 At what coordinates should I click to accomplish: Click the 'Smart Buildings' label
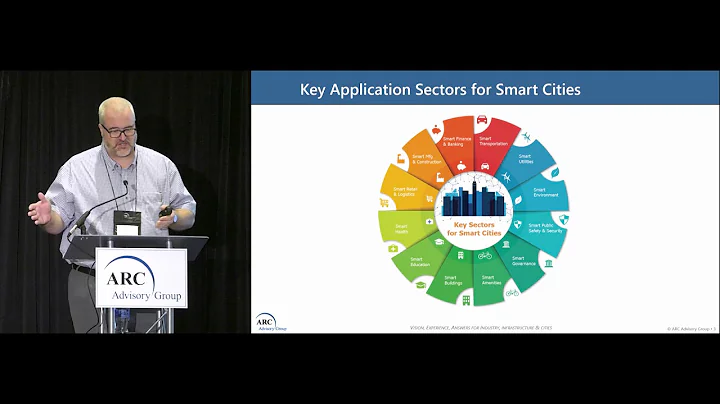(x=453, y=280)
